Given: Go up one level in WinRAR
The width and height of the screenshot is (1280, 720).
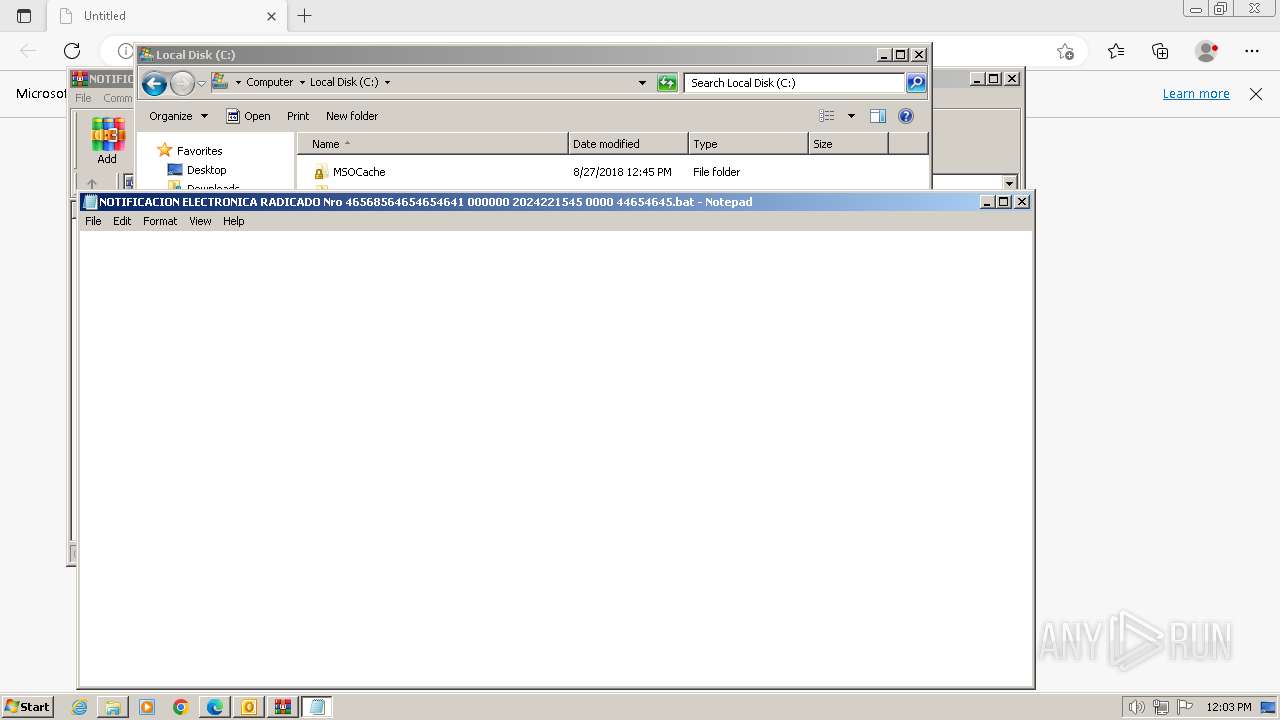Looking at the screenshot, I should (x=92, y=184).
